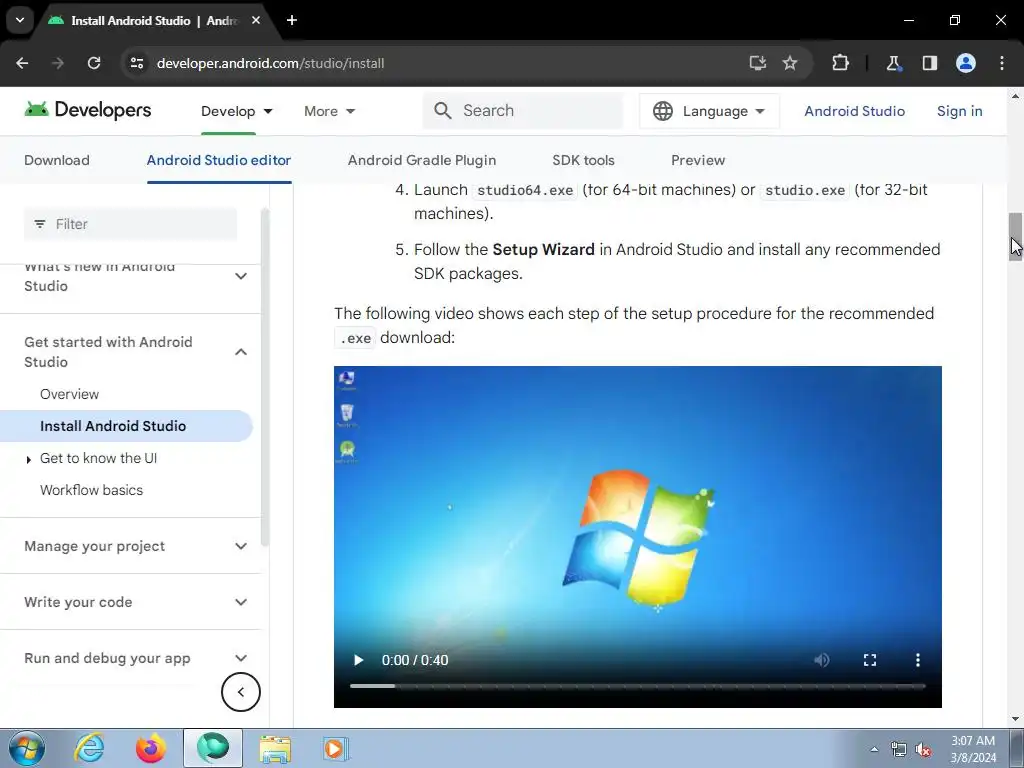The width and height of the screenshot is (1024, 768).
Task: Open the Language dropdown
Action: [x=709, y=111]
